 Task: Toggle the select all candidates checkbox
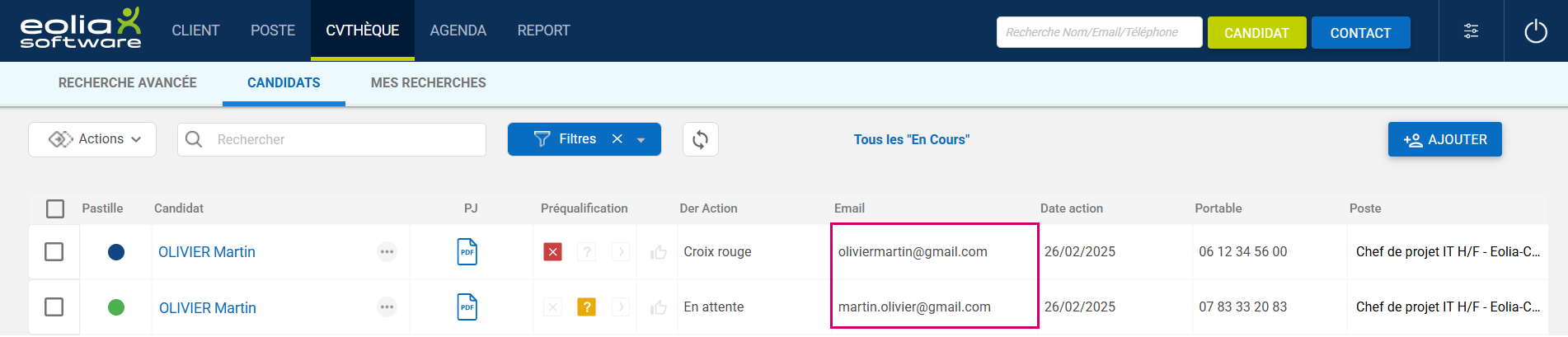(55, 208)
